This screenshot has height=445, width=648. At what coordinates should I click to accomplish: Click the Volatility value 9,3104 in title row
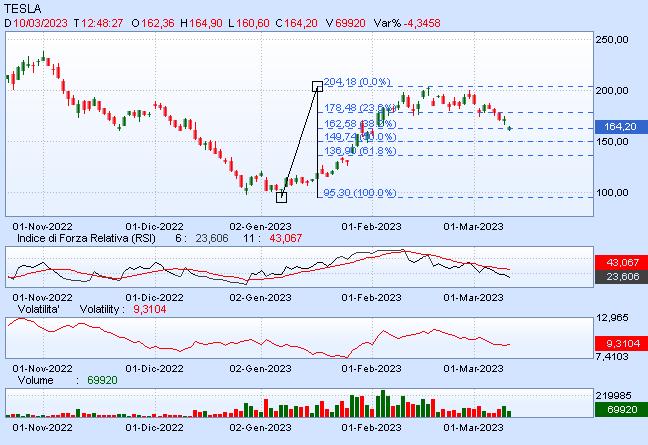150,309
